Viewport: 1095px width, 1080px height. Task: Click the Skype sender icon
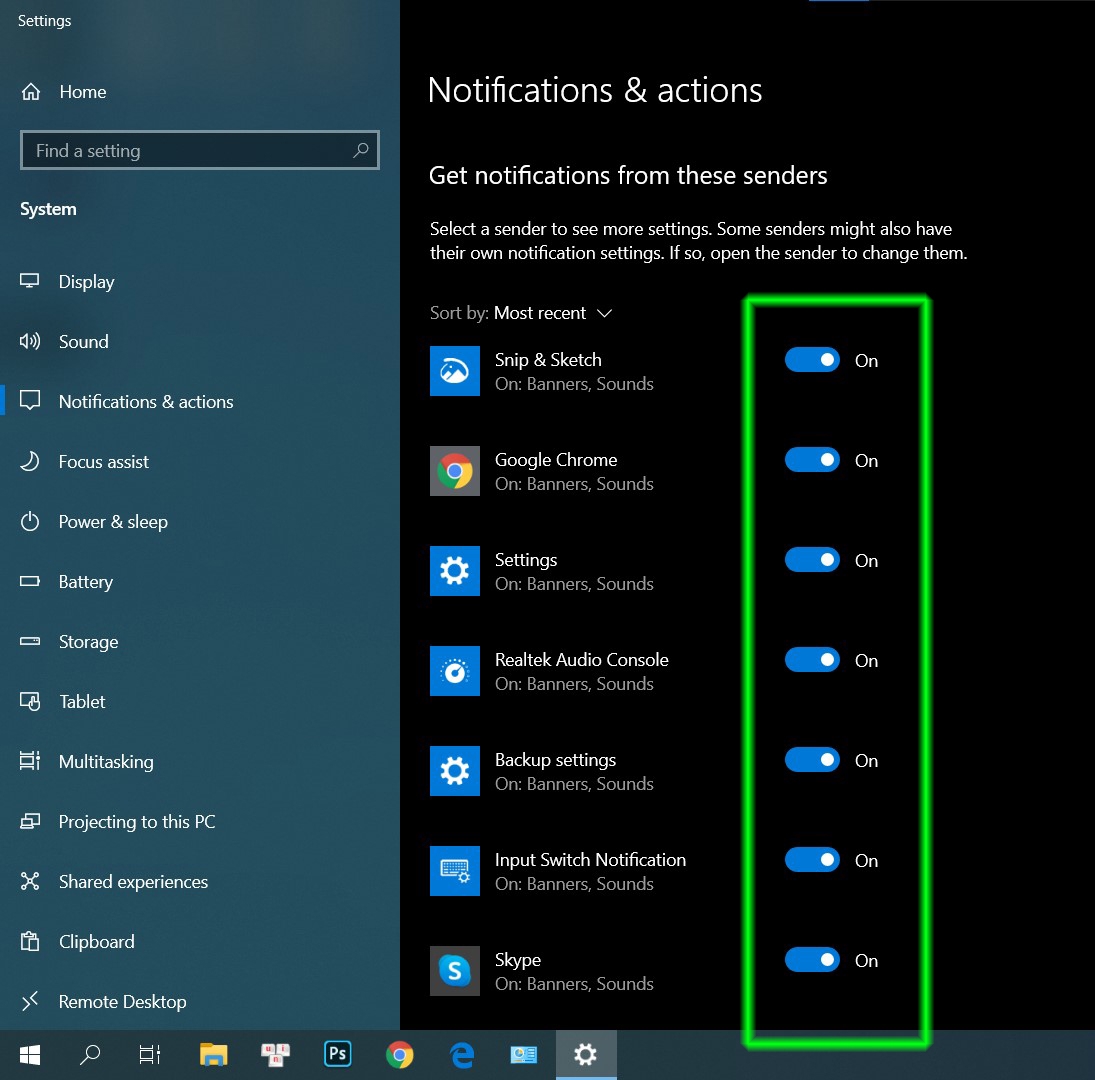point(455,970)
